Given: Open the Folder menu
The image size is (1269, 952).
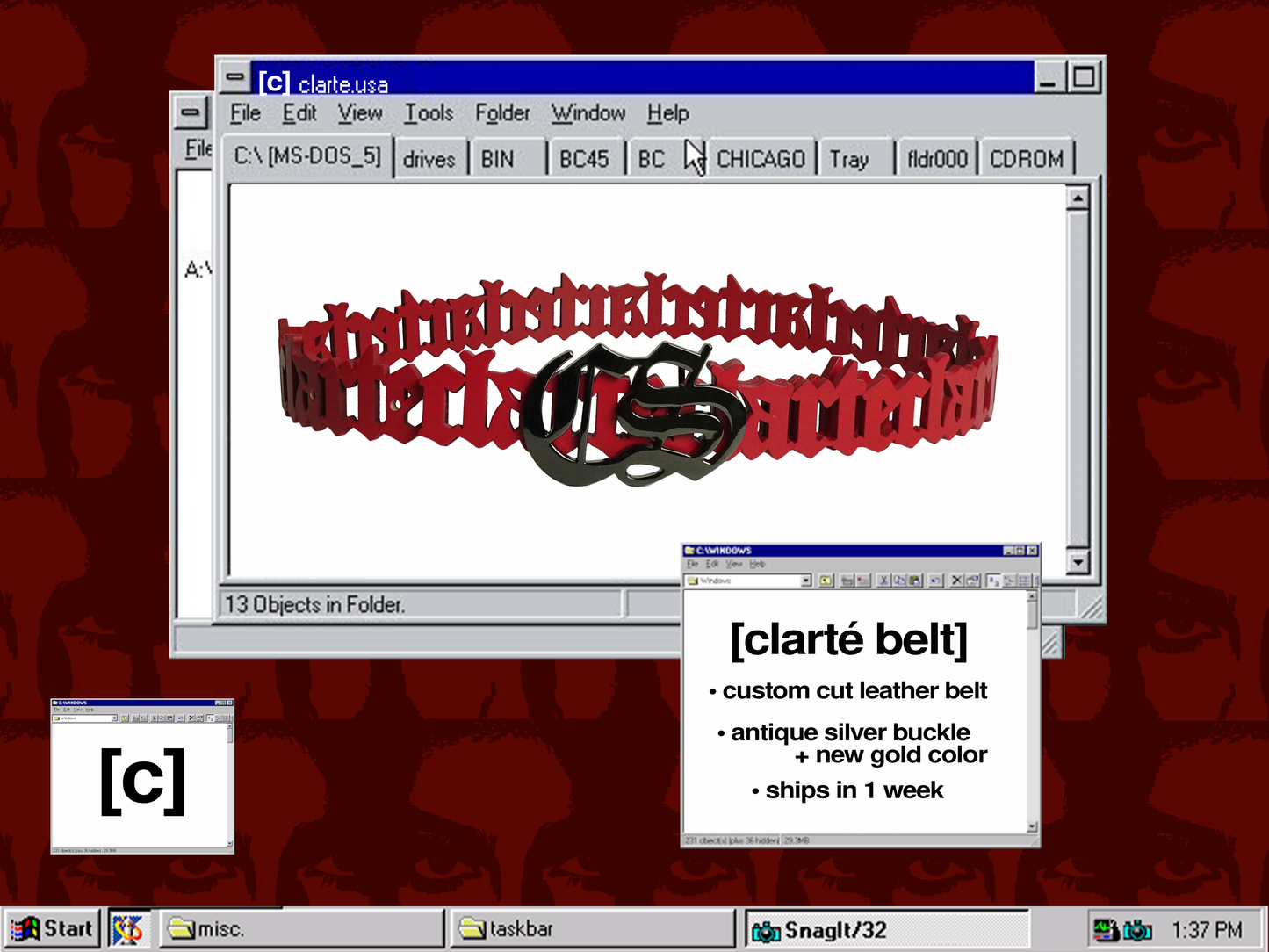Looking at the screenshot, I should point(502,113).
